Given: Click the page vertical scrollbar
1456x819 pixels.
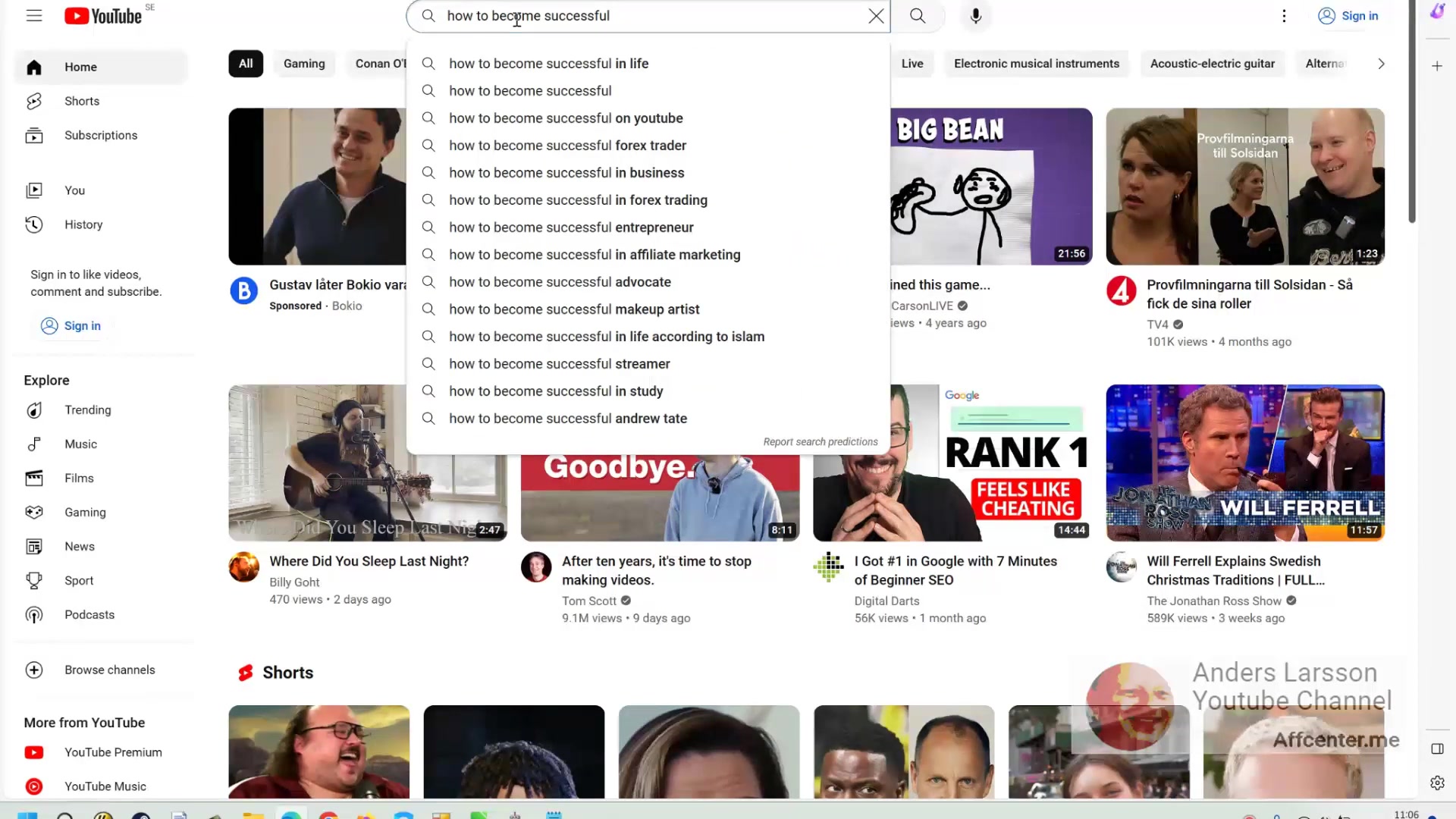Looking at the screenshot, I should tap(1412, 111).
